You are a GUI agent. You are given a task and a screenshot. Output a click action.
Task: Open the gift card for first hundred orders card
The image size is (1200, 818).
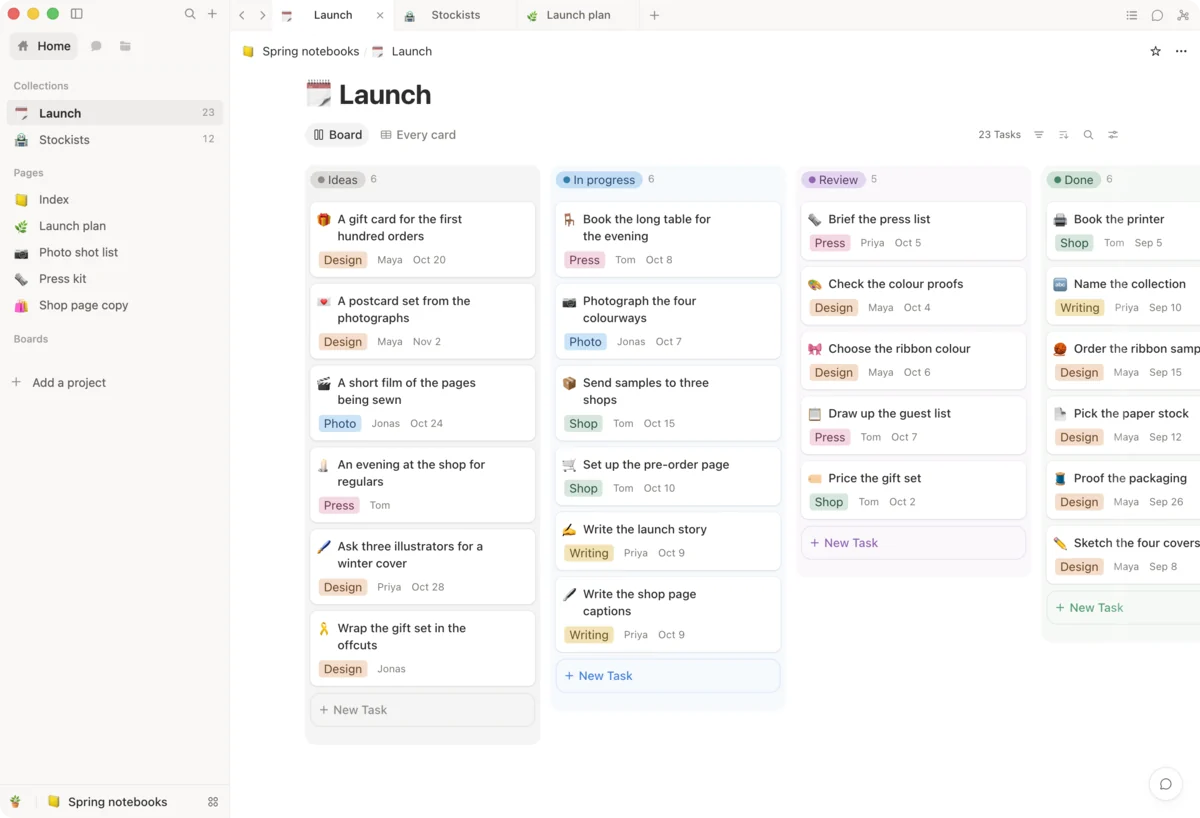click(x=422, y=239)
